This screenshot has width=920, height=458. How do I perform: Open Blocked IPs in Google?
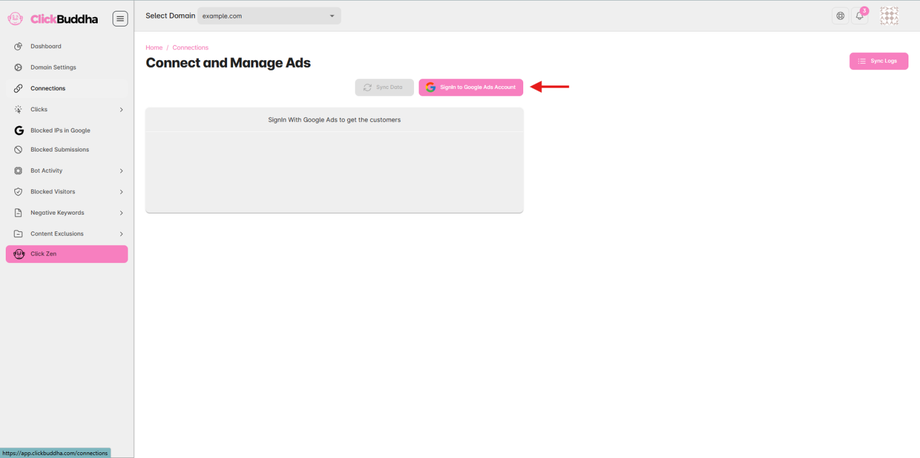point(67,131)
